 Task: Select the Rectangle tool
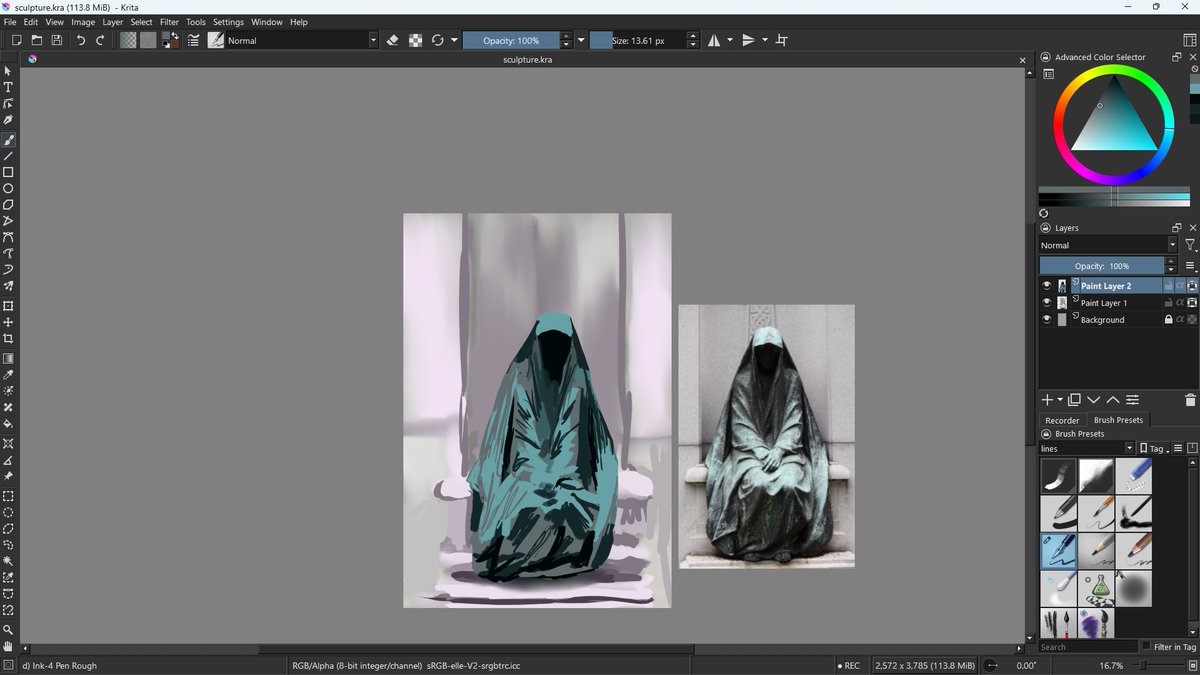[8, 172]
